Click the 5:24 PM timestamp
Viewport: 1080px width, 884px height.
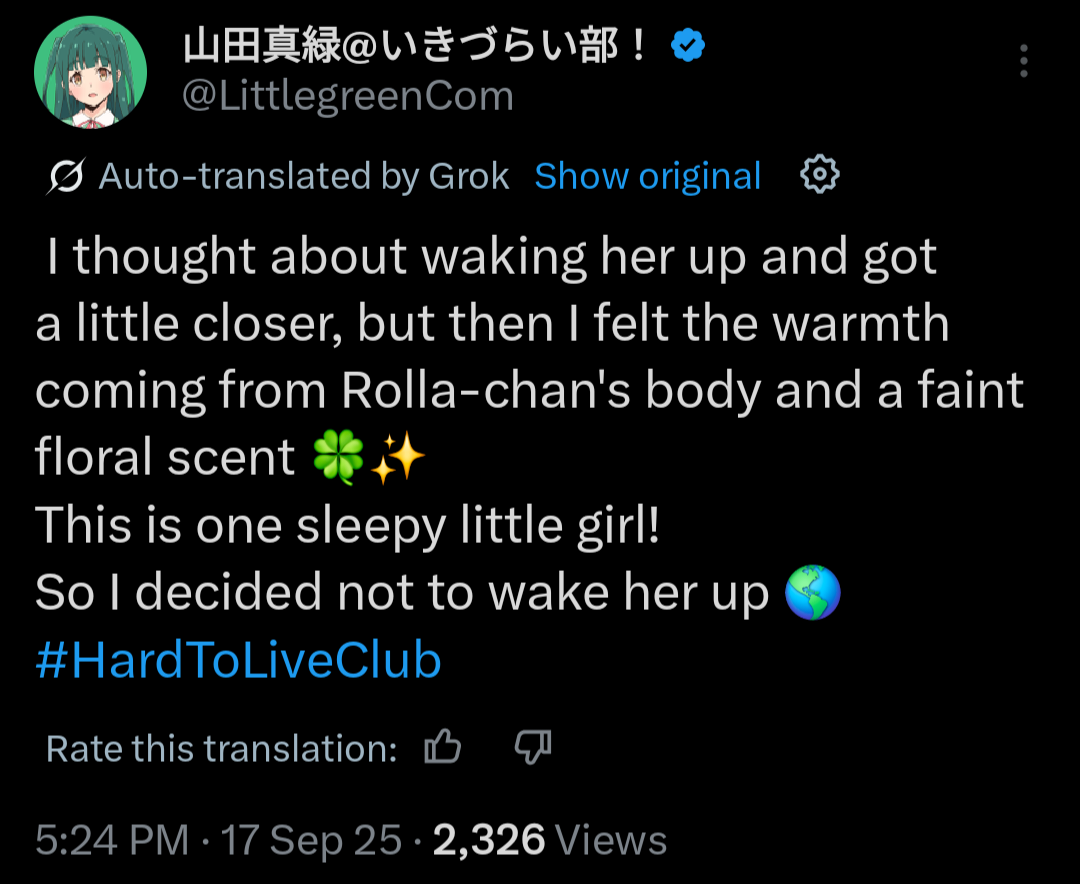coord(112,840)
